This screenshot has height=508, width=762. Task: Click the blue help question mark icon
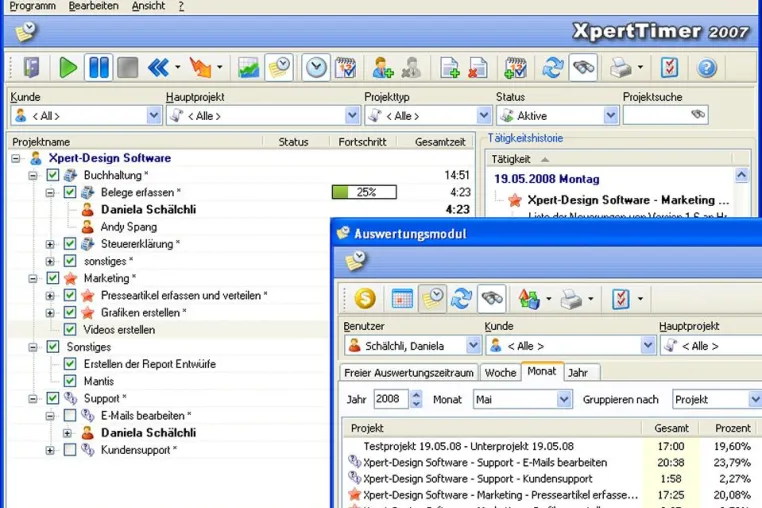[707, 68]
